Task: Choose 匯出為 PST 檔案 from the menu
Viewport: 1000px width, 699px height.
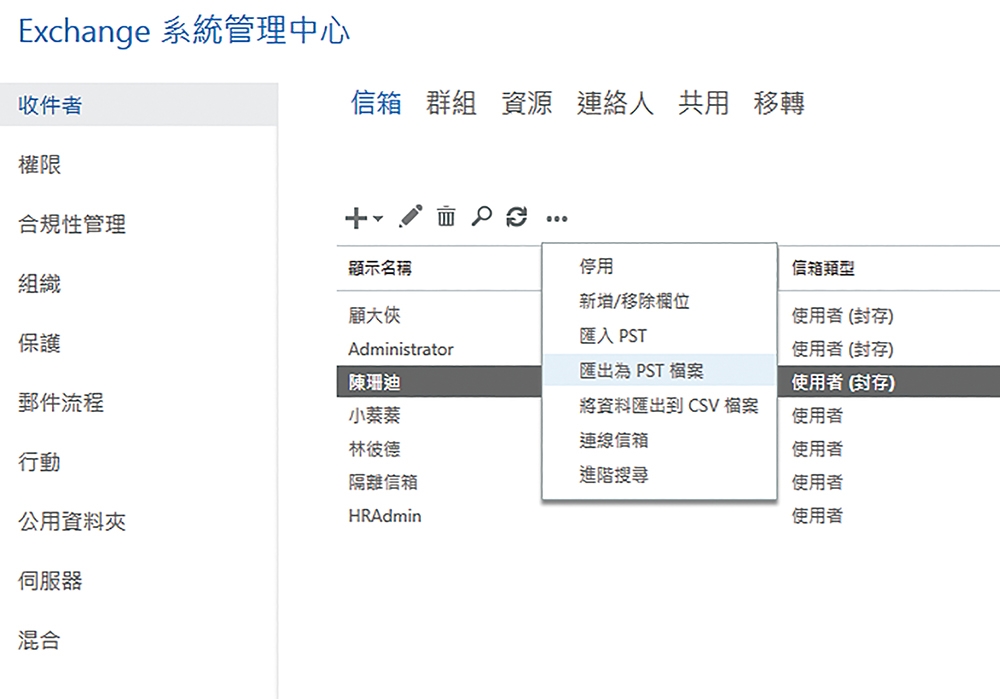Action: [659, 371]
